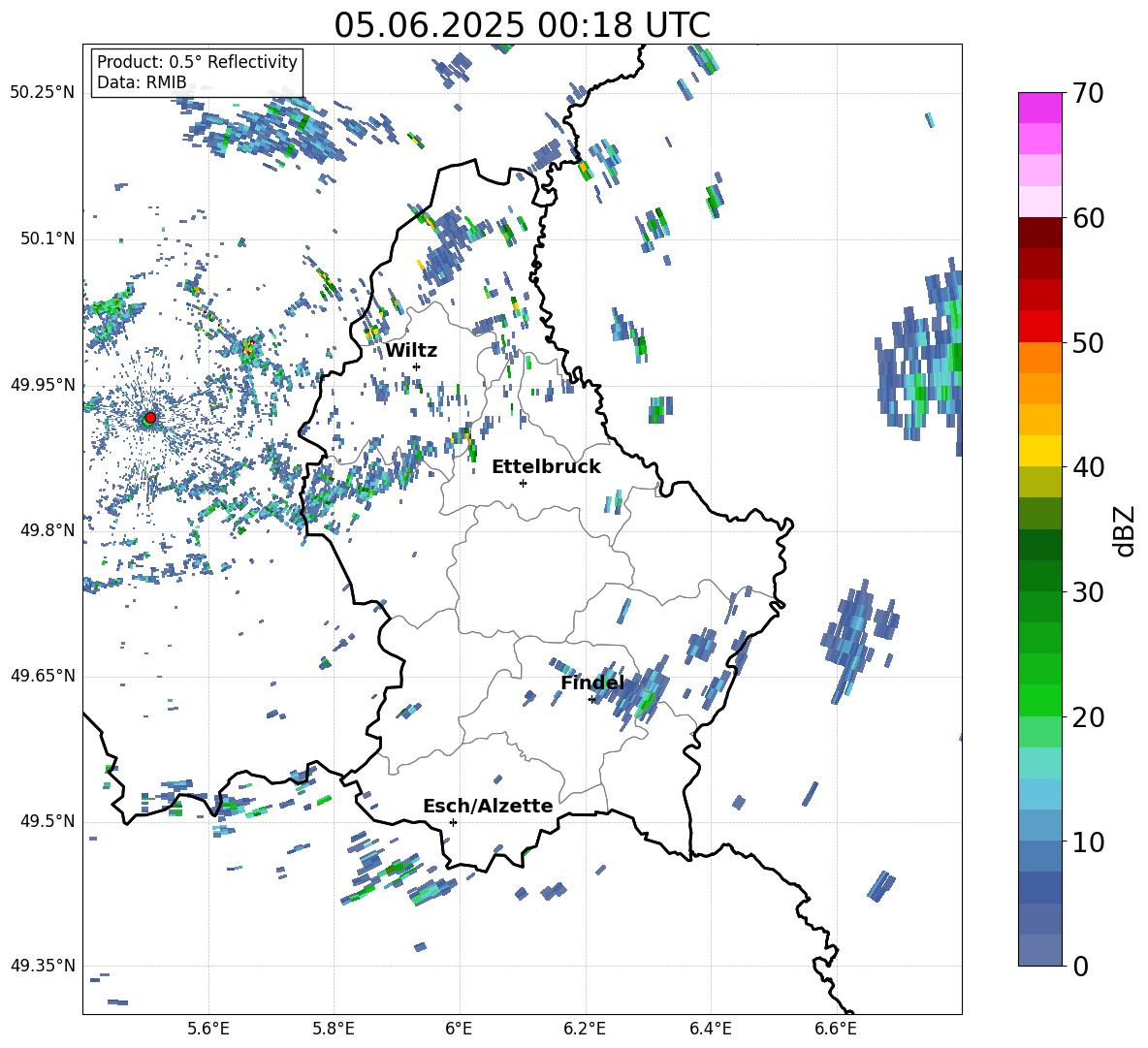Click the 6.2°E longitude label
The image size is (1148, 1048).
[x=585, y=1029]
